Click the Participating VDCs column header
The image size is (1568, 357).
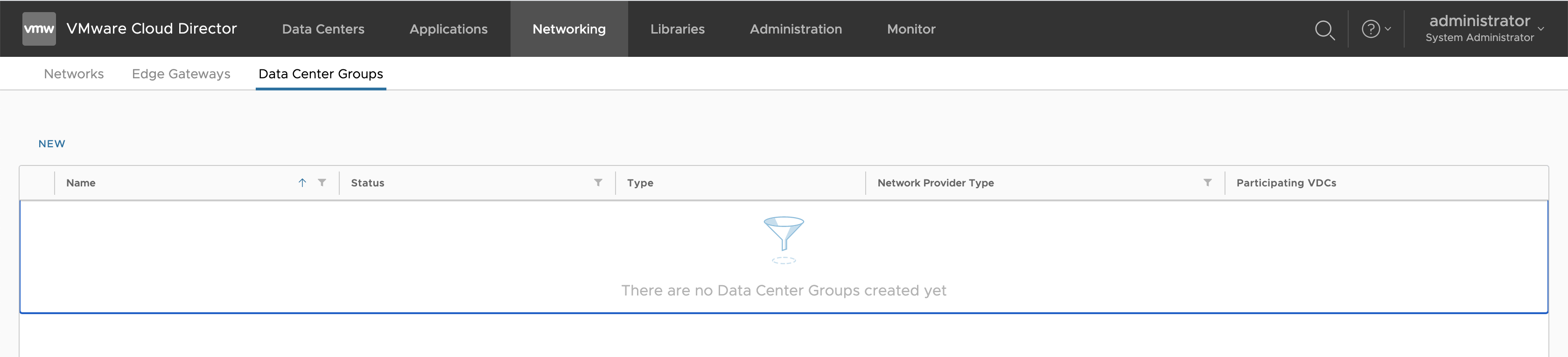pos(1286,182)
